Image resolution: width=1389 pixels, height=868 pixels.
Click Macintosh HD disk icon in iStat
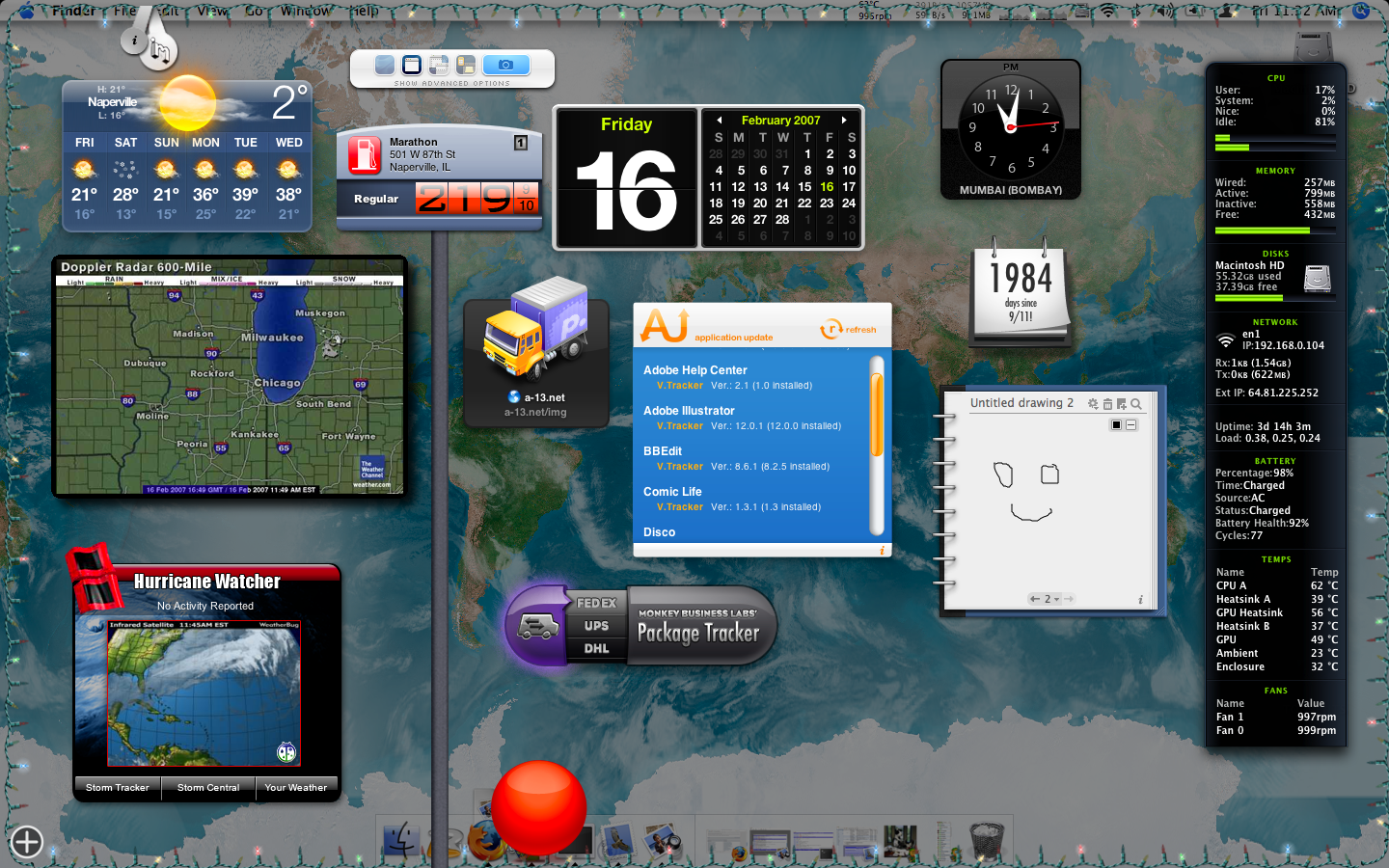click(x=1317, y=279)
